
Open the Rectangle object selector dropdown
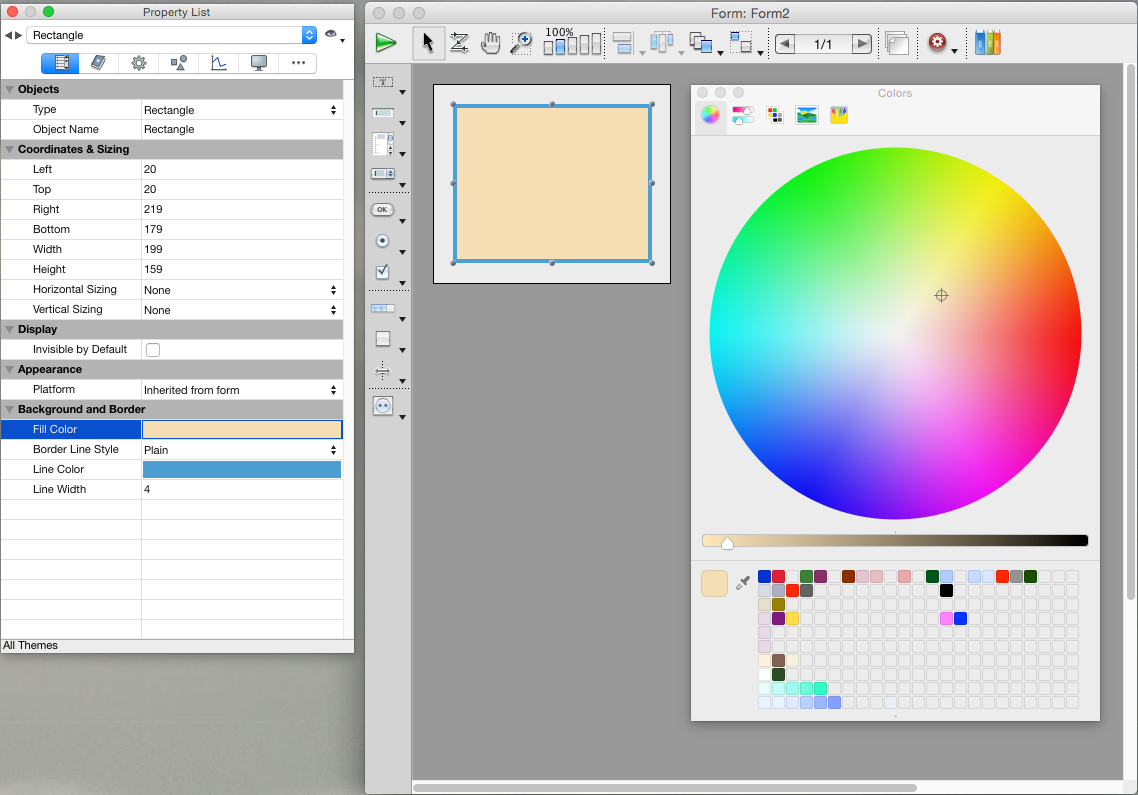pyautogui.click(x=309, y=35)
